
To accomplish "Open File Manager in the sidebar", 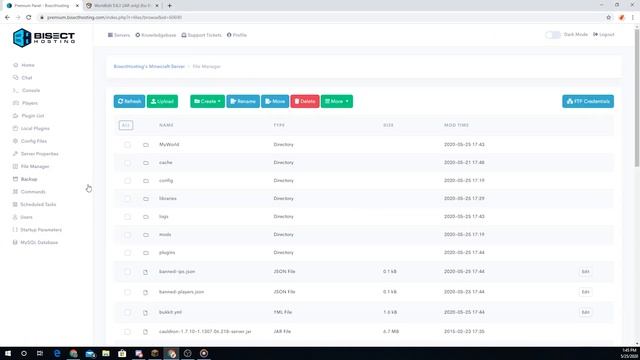I will (31, 167).
